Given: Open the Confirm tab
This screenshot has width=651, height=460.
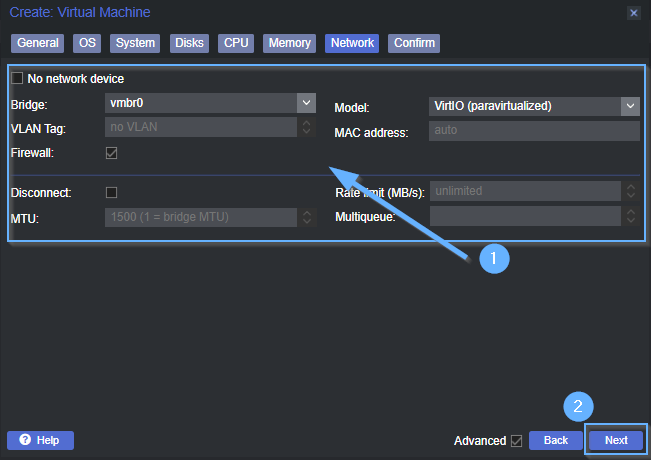Looking at the screenshot, I should coord(414,43).
